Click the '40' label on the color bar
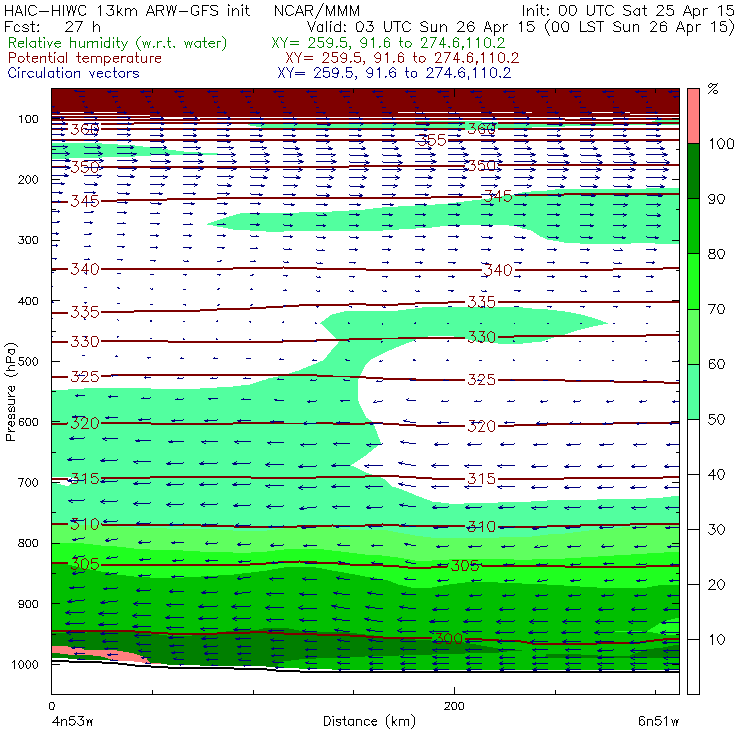The image size is (740, 740). click(x=717, y=474)
